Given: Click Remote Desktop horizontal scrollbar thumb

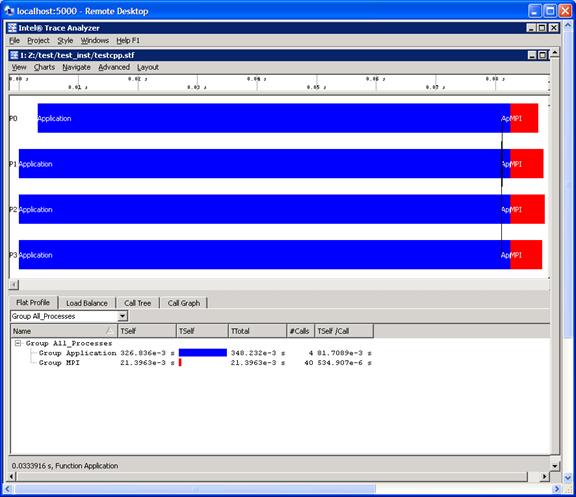Looking at the screenshot, I should pyautogui.click(x=195, y=489).
